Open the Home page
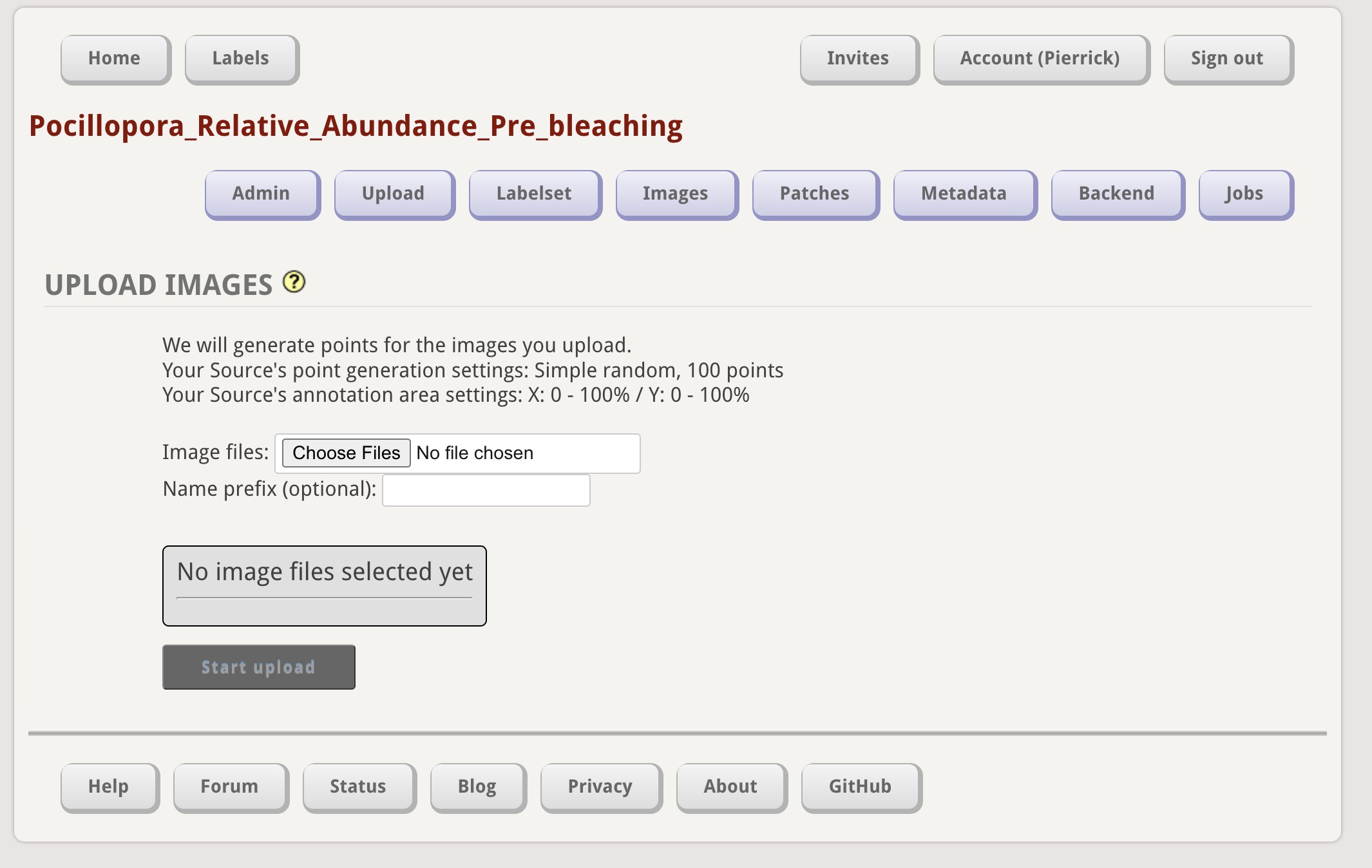Image resolution: width=1372 pixels, height=868 pixels. click(x=115, y=59)
